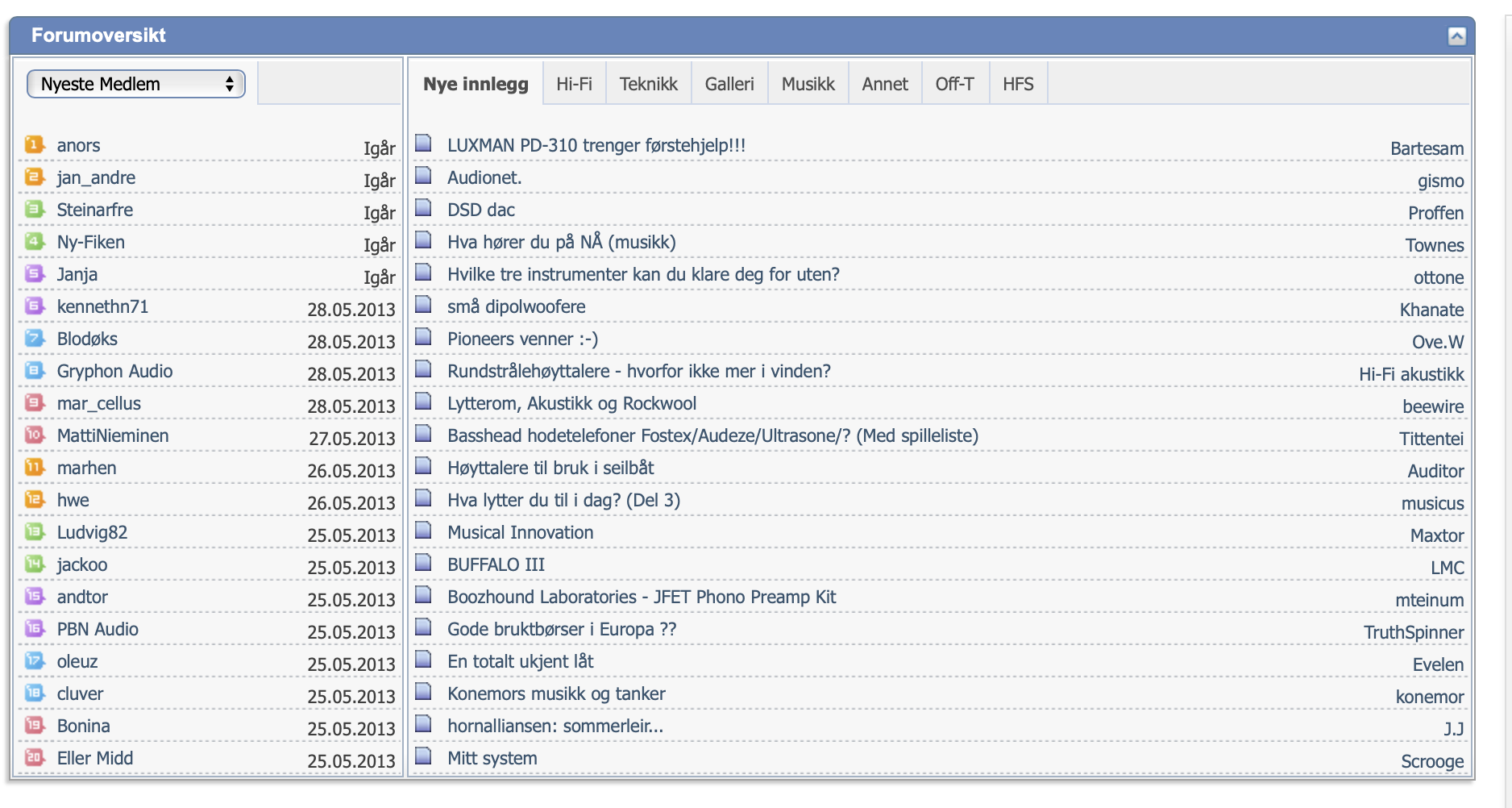Click the number 7 badge beside Blodøks

[x=34, y=338]
